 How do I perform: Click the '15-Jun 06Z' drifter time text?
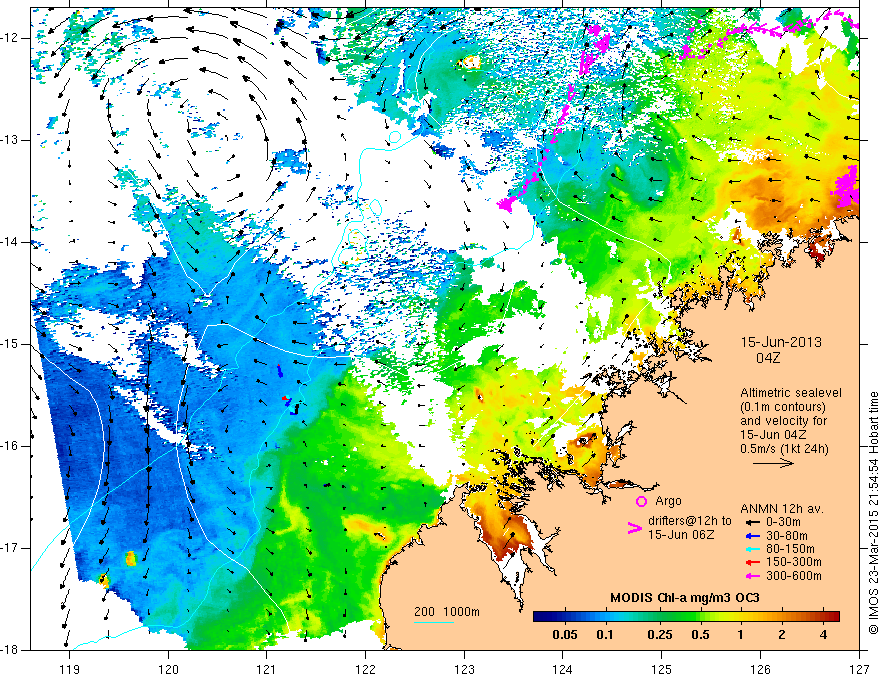pyautogui.click(x=681, y=535)
